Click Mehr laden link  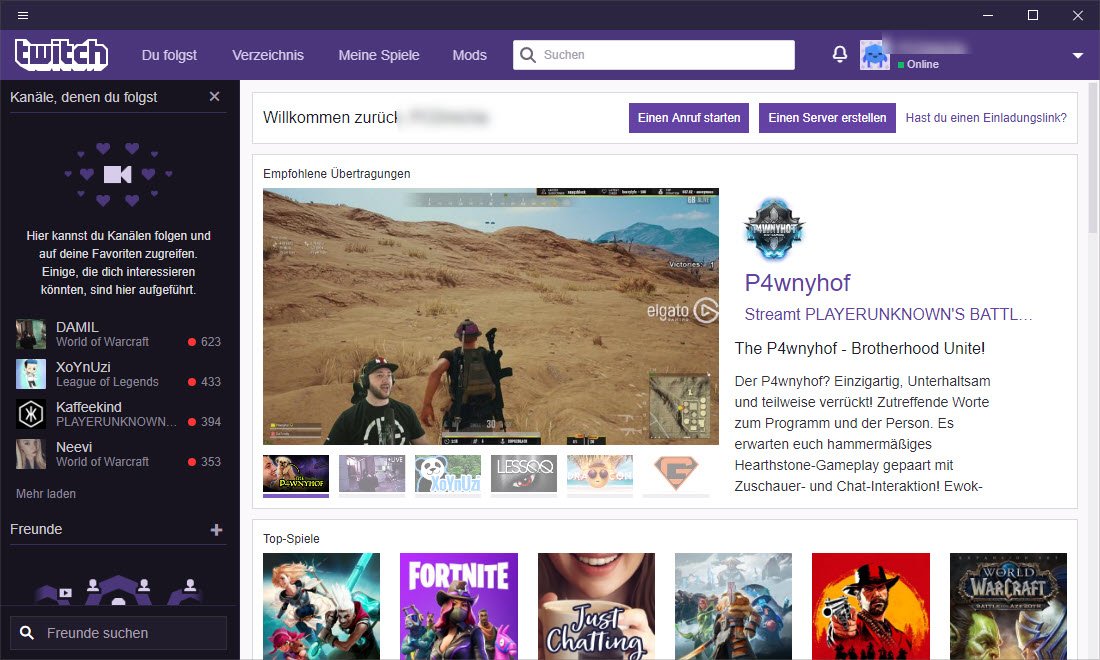tap(46, 494)
